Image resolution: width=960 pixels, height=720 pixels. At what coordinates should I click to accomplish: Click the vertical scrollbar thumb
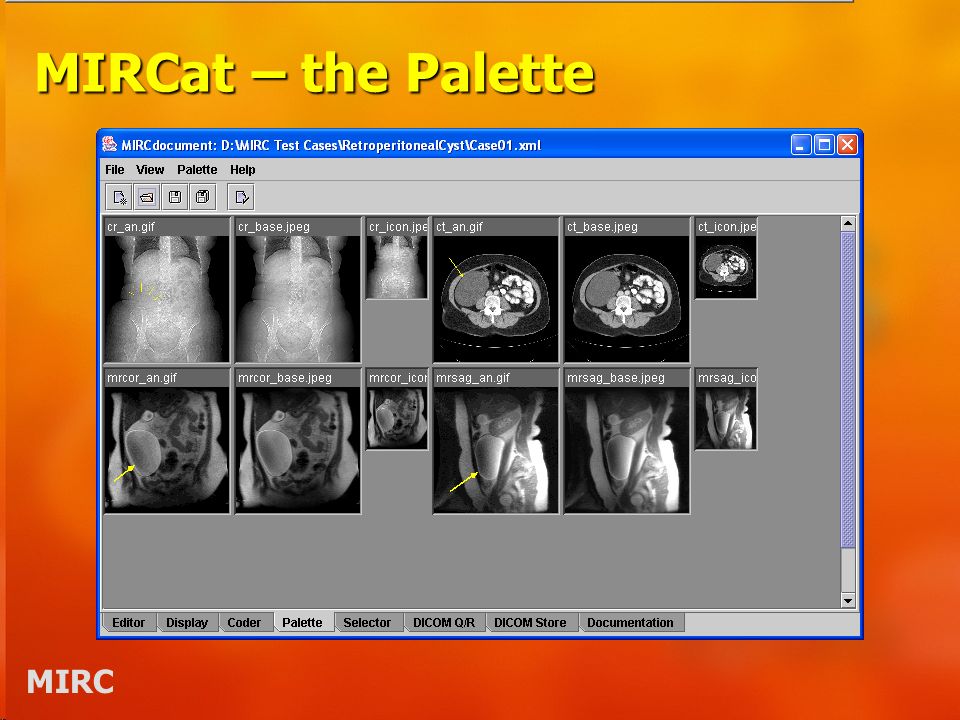[x=848, y=389]
